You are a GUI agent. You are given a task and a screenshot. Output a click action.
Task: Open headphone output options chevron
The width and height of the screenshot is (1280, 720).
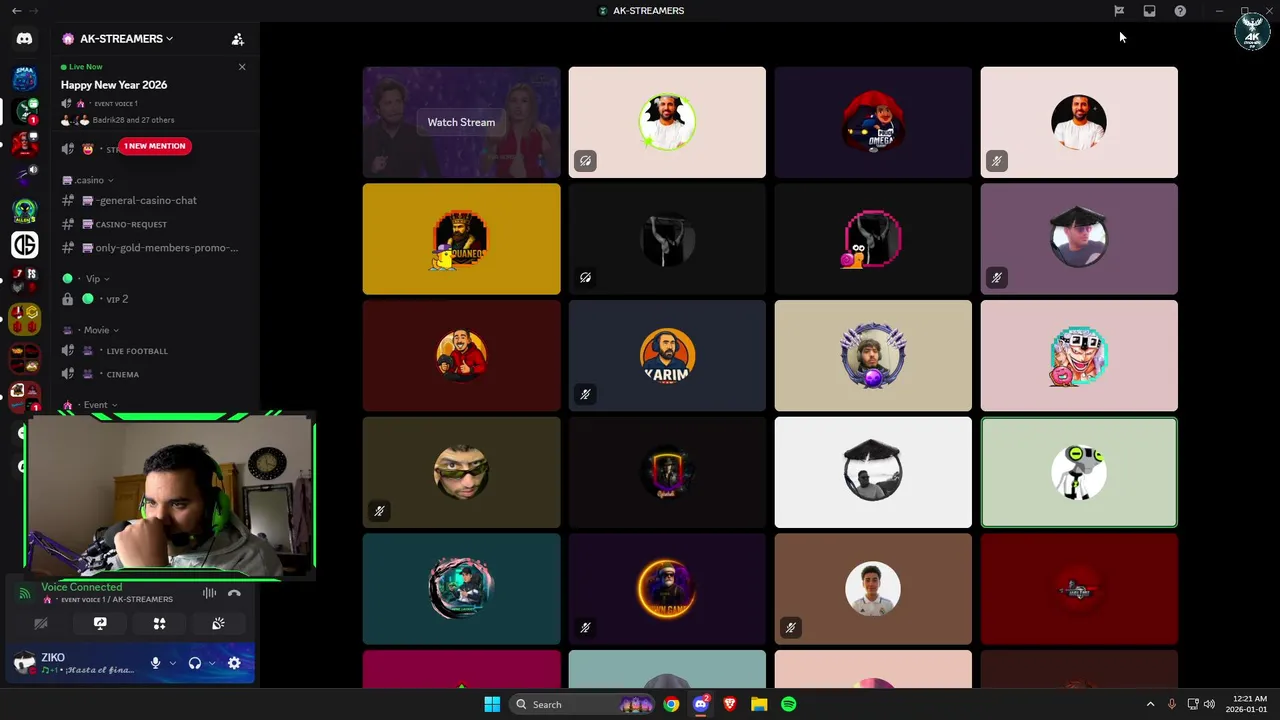[212, 663]
